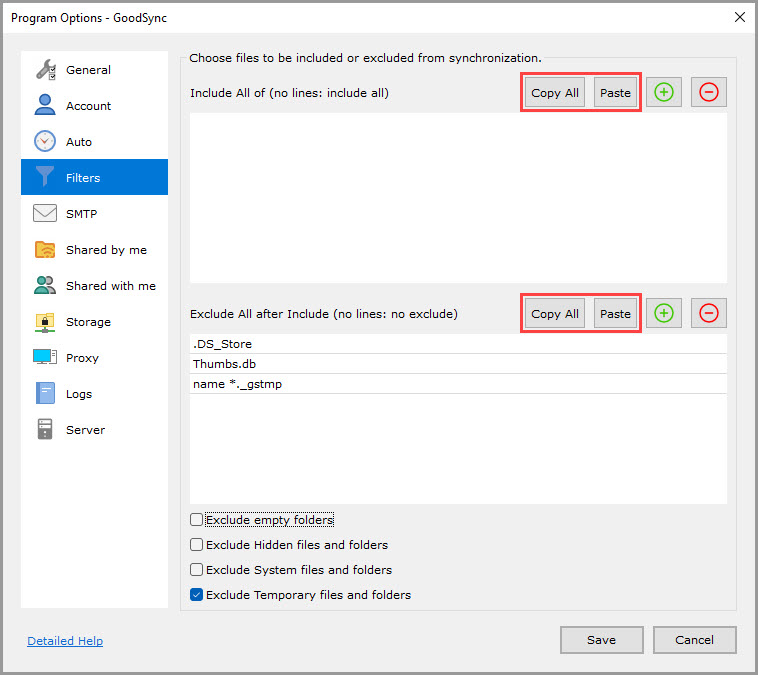The image size is (758, 675).
Task: Enable Exclude empty folders checkbox
Action: (196, 520)
